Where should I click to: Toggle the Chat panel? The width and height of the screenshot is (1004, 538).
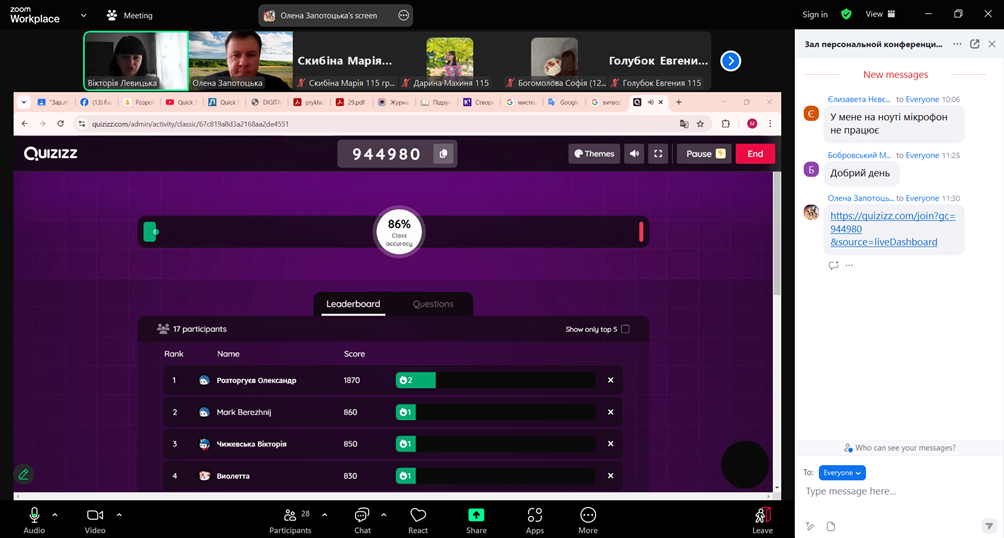(362, 520)
